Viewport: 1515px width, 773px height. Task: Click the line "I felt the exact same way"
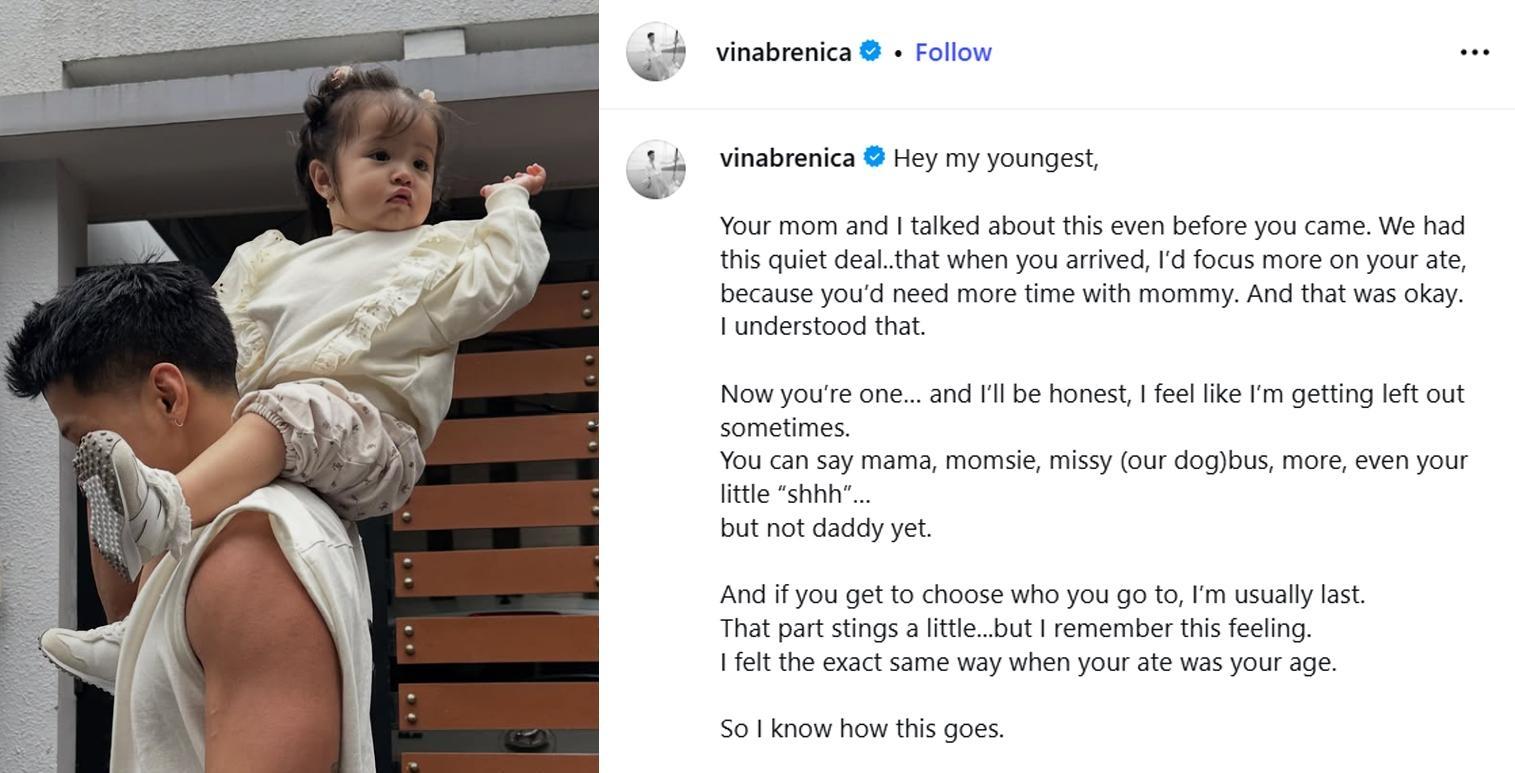click(1027, 662)
